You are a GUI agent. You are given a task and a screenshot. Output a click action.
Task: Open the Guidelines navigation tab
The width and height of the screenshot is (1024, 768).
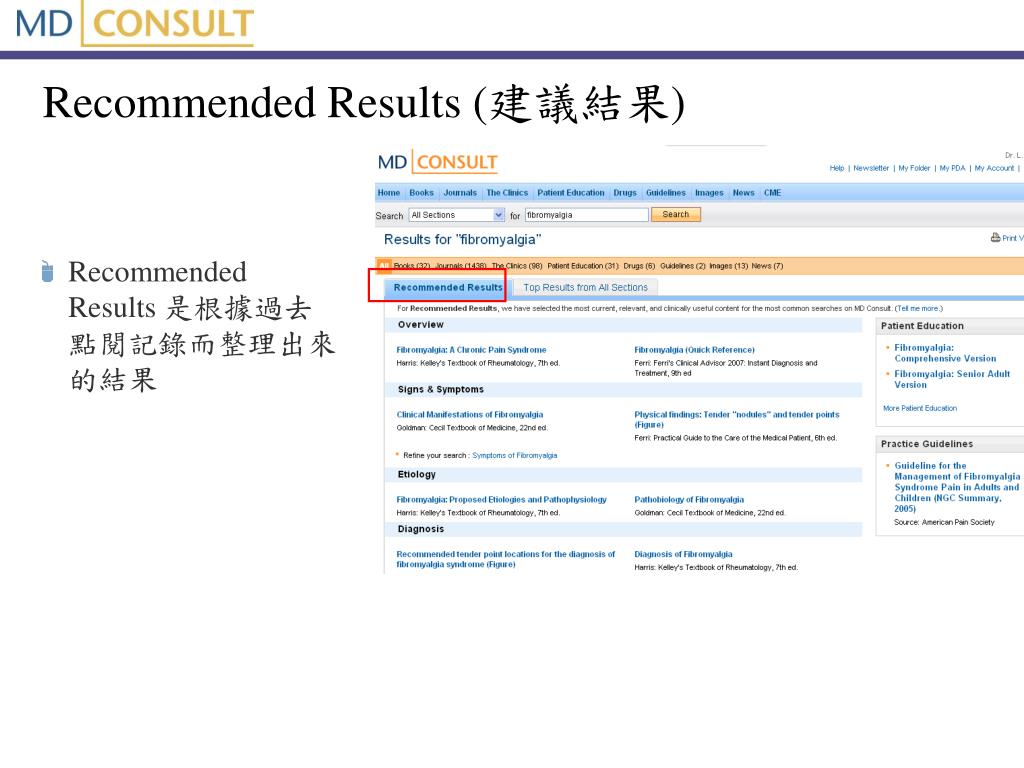click(x=665, y=193)
